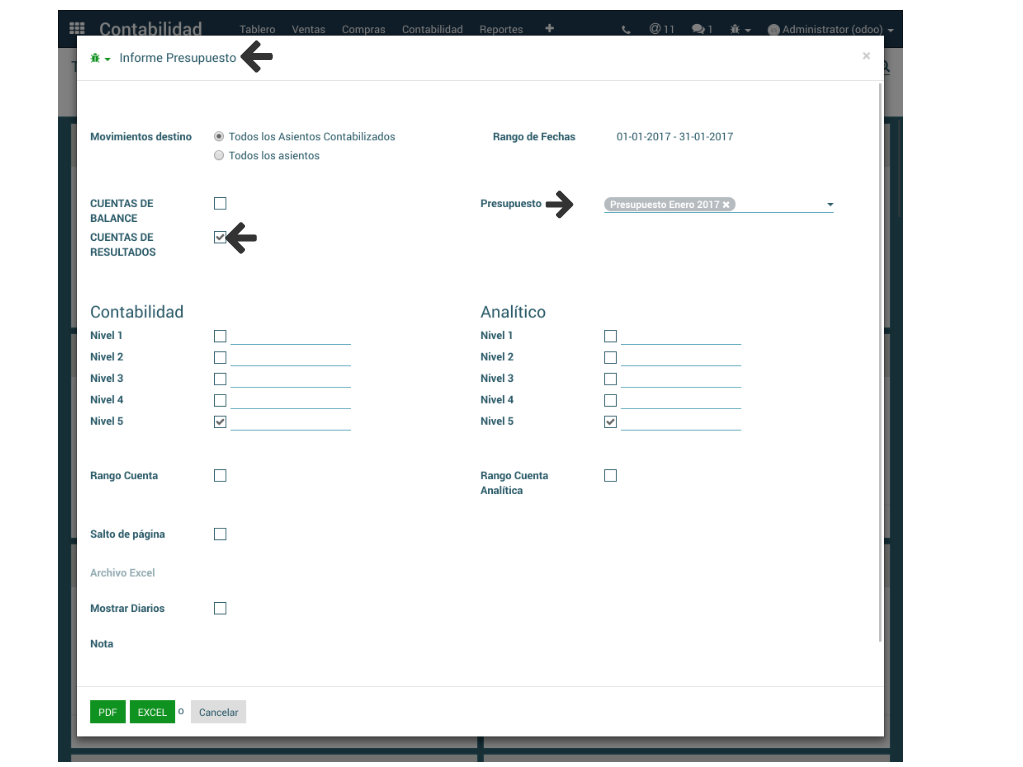Click the plus icon in the top menu
This screenshot has height=767, width=1023.
pos(549,29)
